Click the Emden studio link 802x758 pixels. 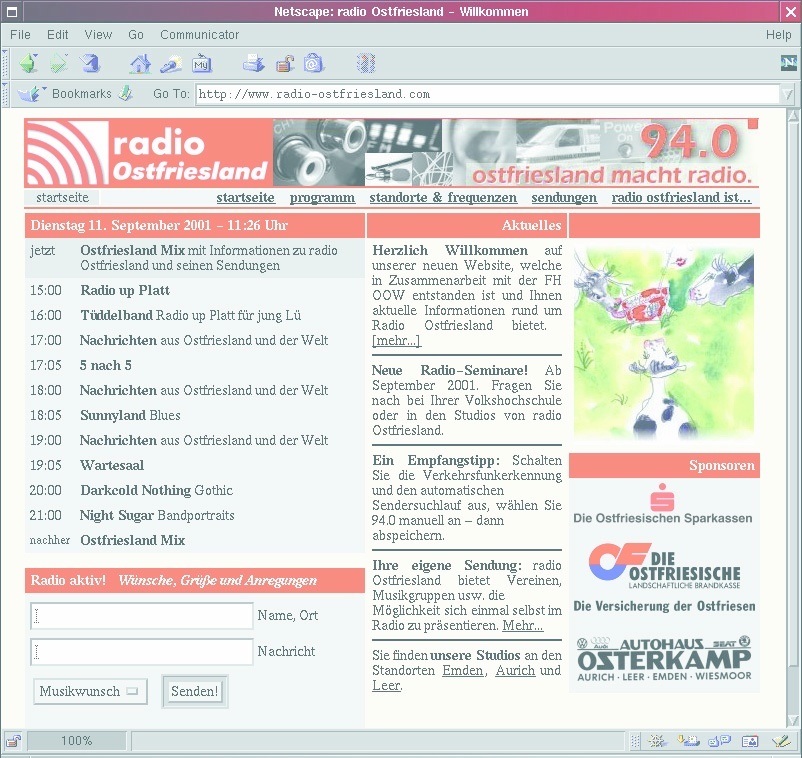coord(462,670)
